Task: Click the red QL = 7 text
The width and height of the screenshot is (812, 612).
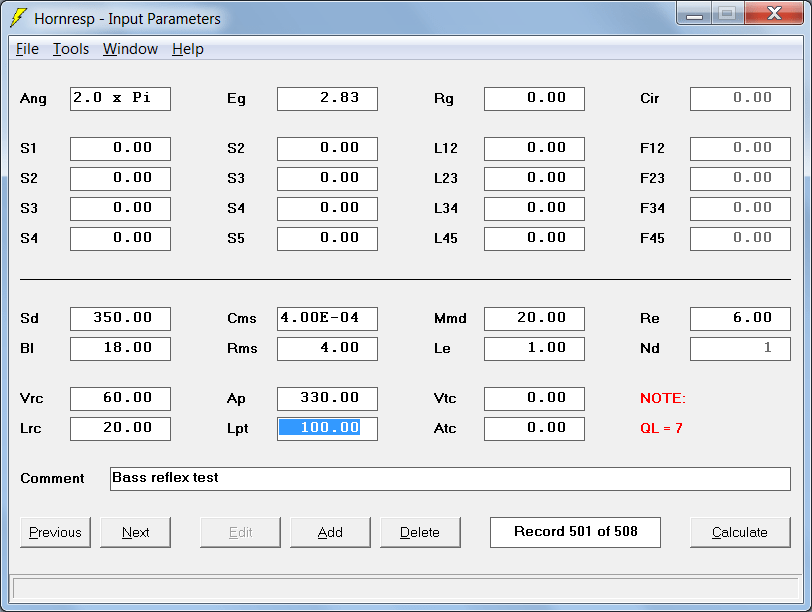Action: tap(661, 428)
